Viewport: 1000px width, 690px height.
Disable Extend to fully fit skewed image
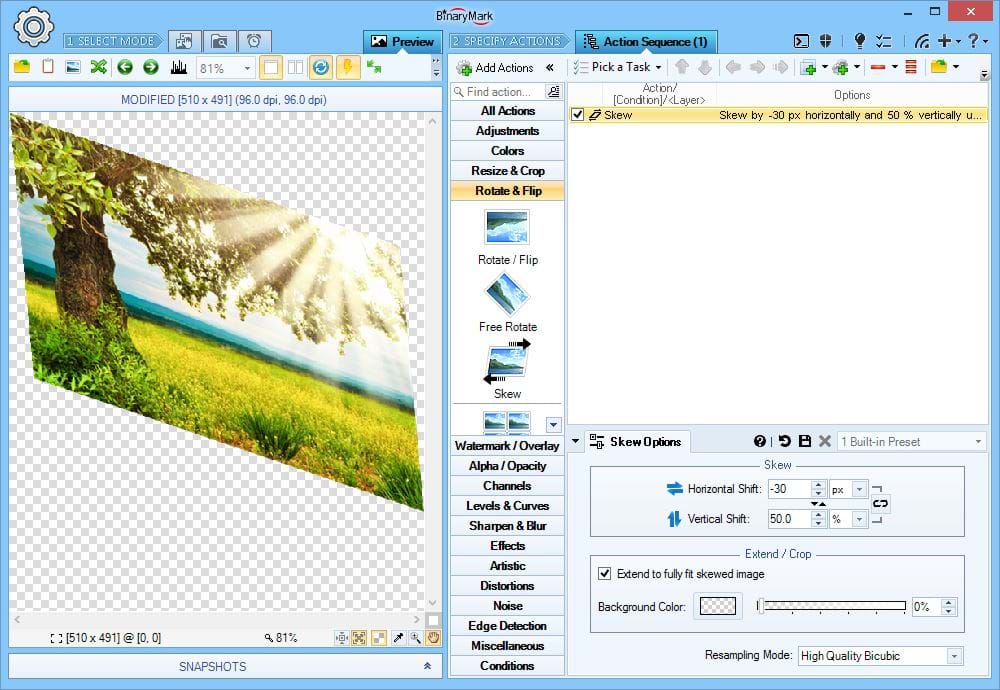pos(604,574)
